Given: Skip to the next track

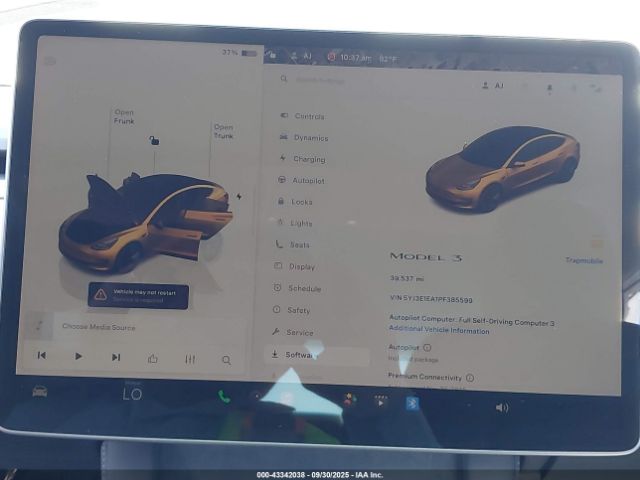Looking at the screenshot, I should (116, 357).
